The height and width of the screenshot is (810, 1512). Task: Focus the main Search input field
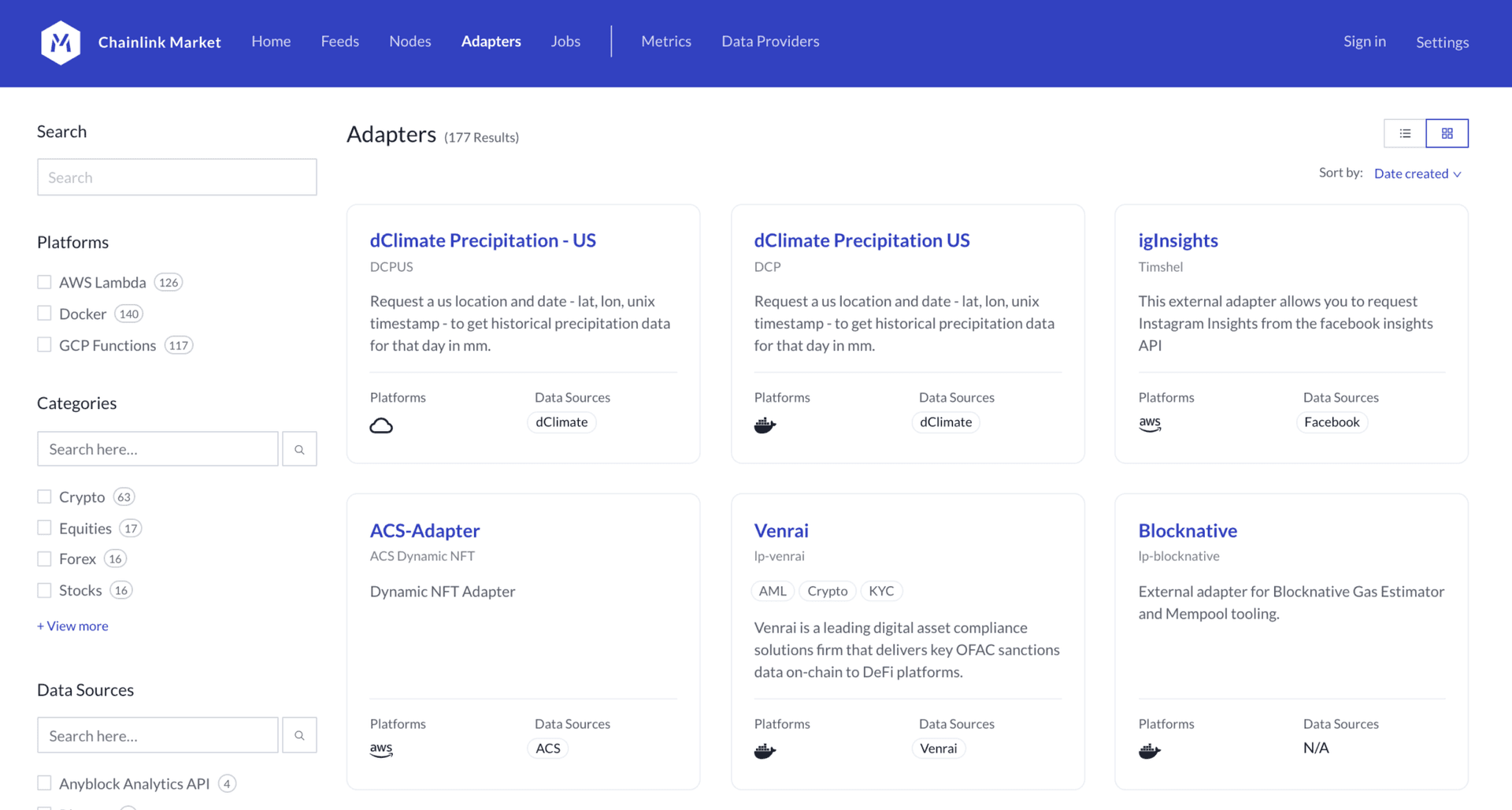pos(177,177)
